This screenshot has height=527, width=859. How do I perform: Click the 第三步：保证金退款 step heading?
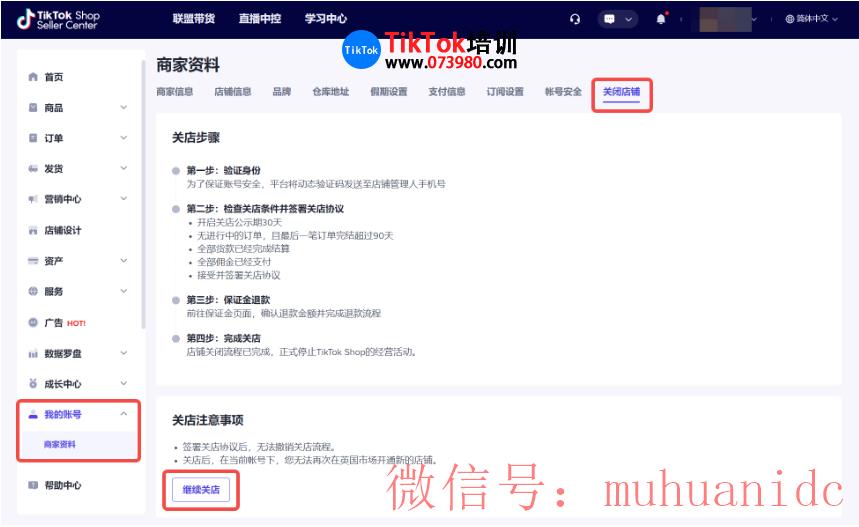coord(228,300)
